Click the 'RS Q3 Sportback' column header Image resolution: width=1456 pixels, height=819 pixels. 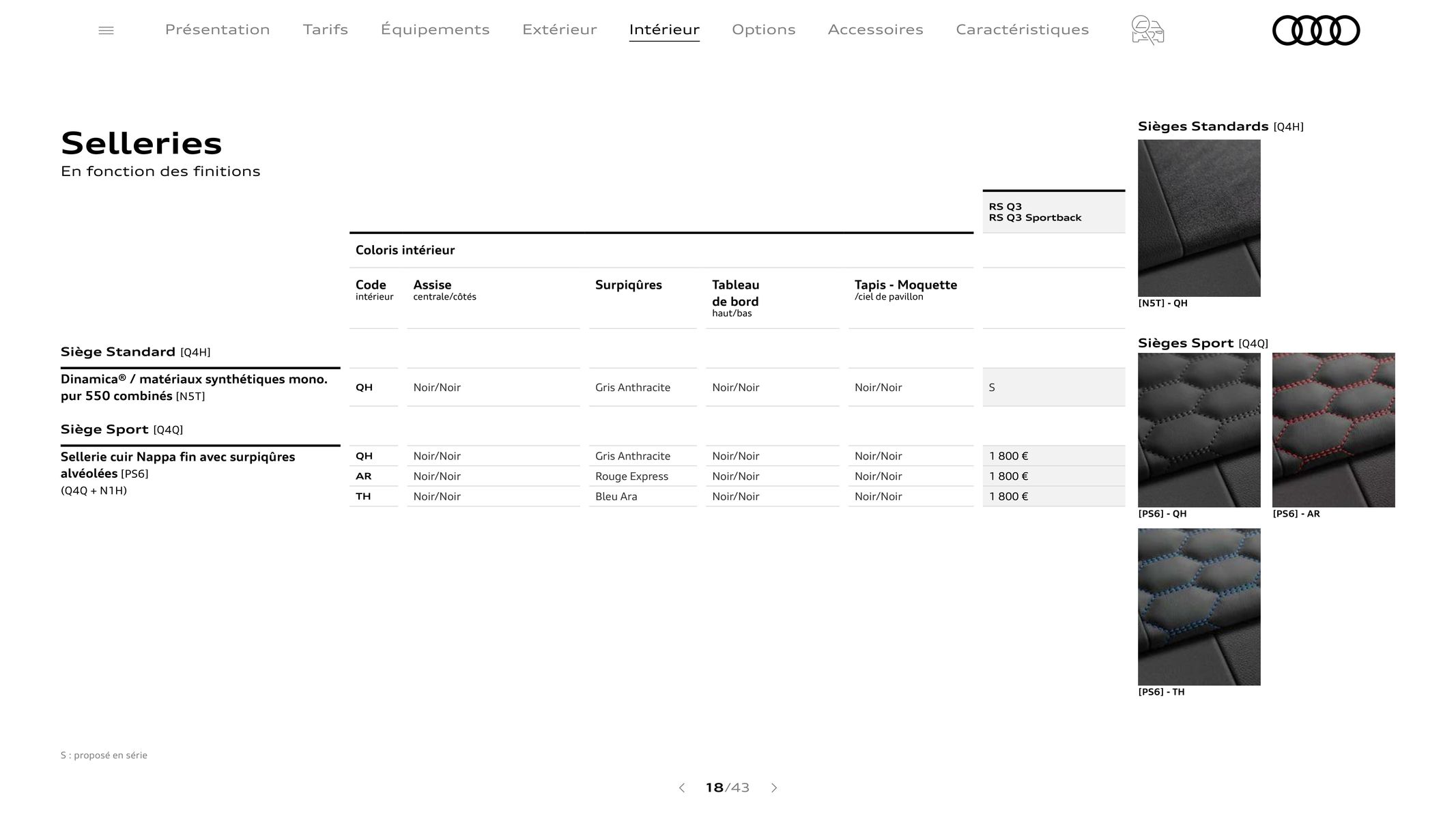(x=1035, y=218)
